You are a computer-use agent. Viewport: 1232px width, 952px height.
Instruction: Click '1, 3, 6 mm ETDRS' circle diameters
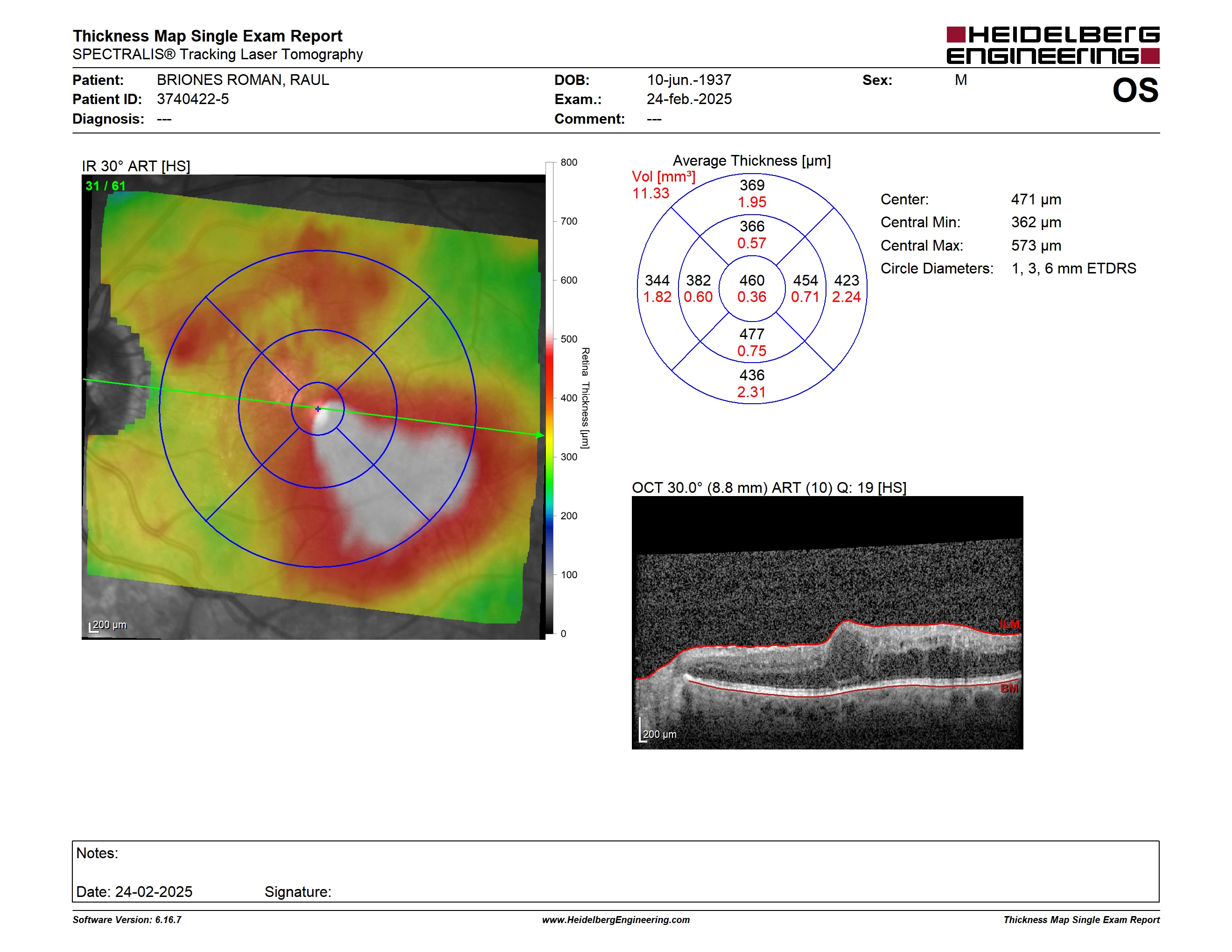1073,268
